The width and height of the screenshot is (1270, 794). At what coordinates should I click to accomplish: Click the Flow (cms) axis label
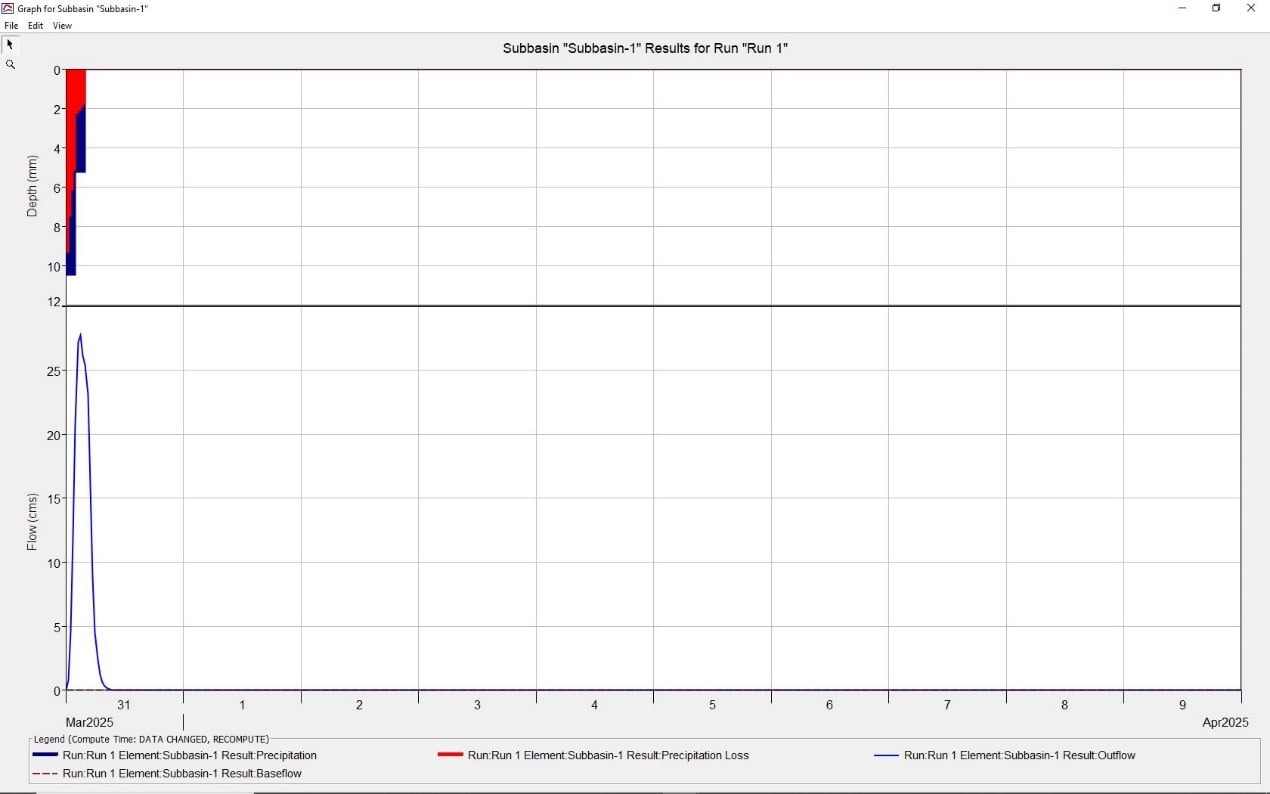coord(32,521)
